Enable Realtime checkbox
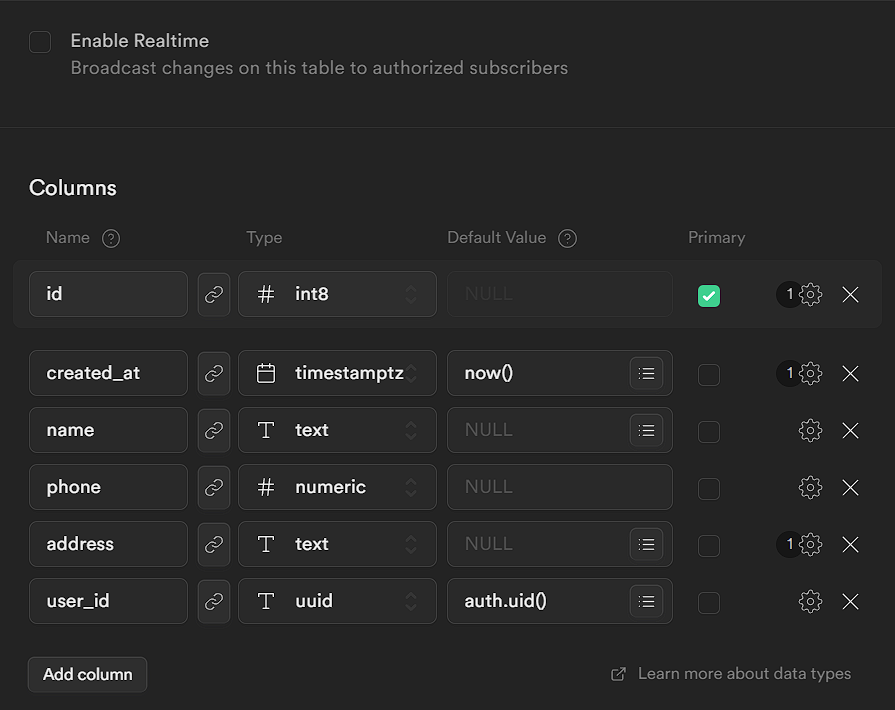This screenshot has width=895, height=710. click(40, 42)
